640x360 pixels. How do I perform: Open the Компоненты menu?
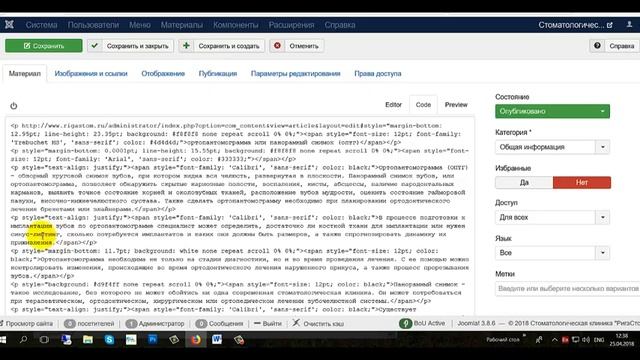[236, 25]
